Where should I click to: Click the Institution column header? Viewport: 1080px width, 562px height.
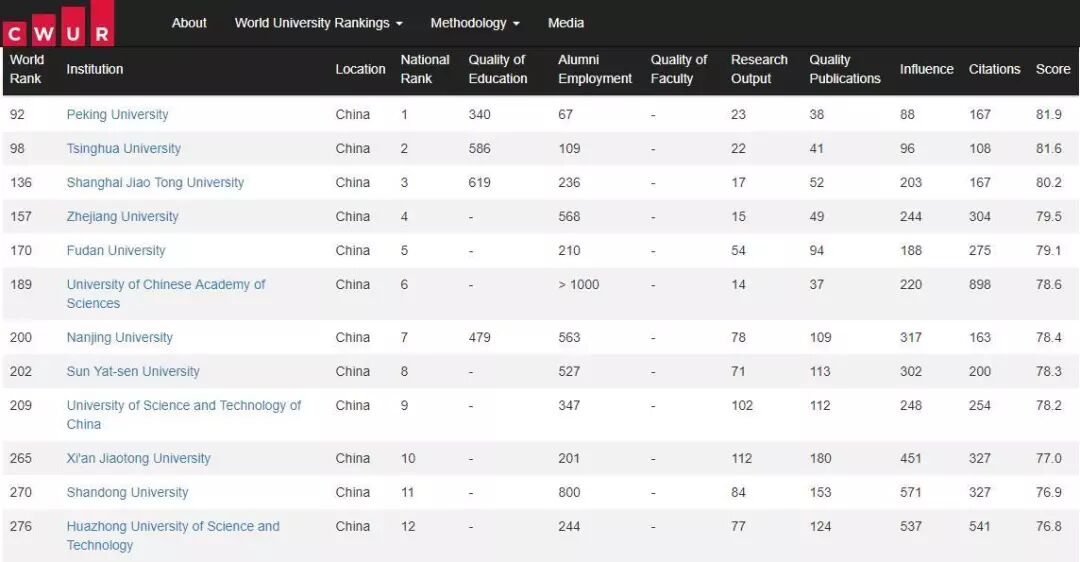[x=94, y=69]
